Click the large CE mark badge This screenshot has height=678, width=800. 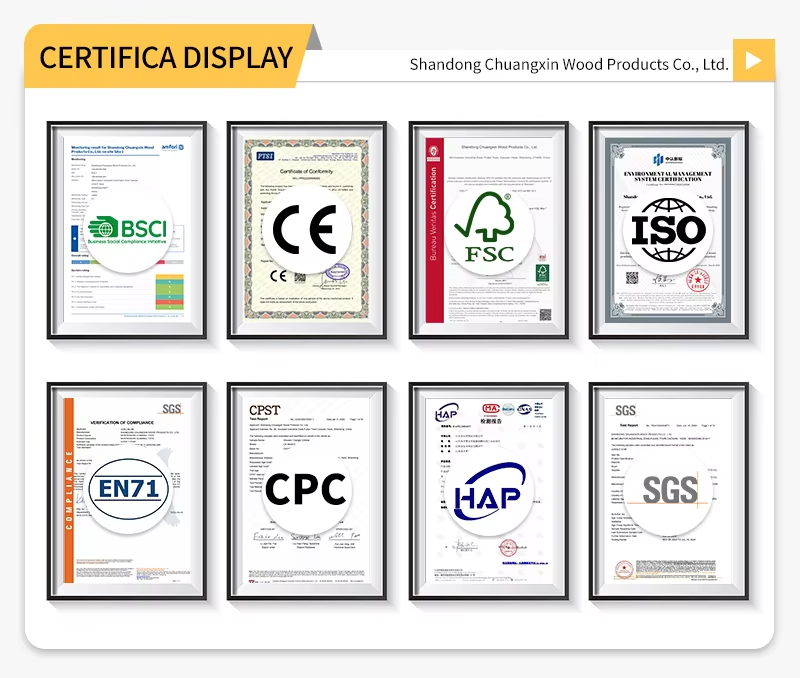click(306, 230)
